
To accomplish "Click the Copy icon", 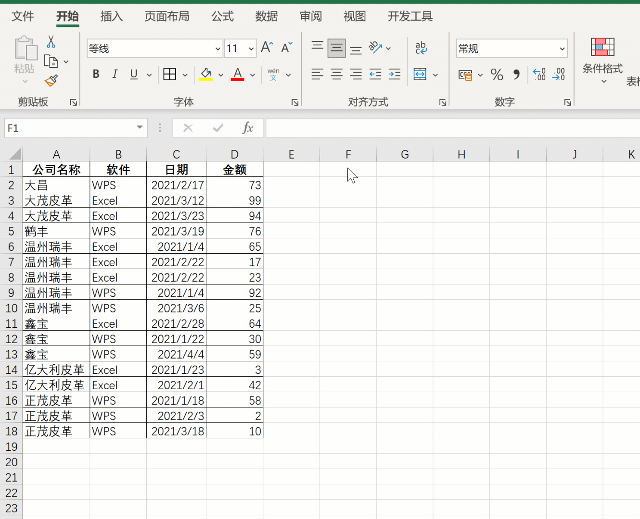I will tap(51, 62).
